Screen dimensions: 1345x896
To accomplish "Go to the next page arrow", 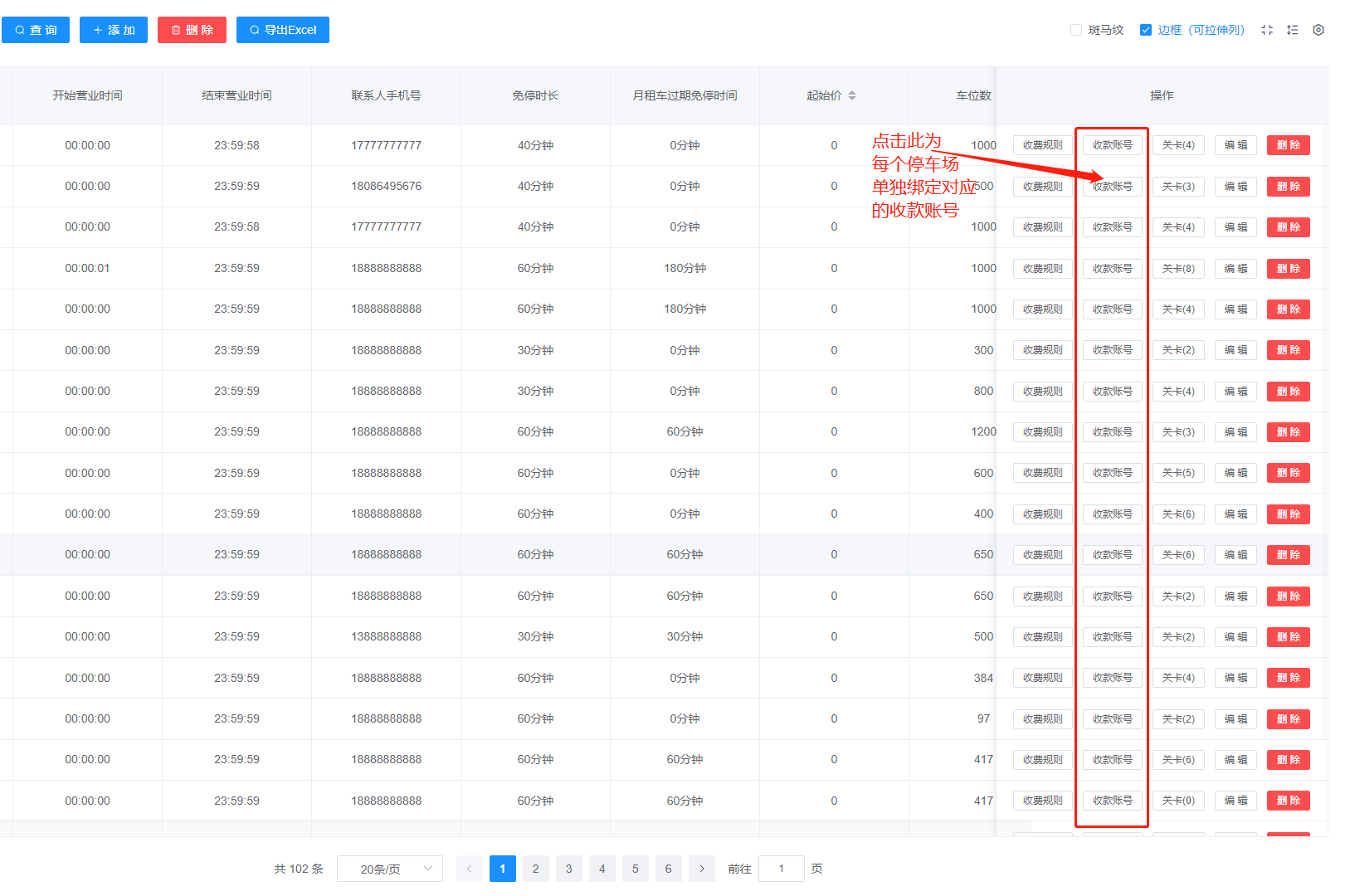I will coord(701,869).
